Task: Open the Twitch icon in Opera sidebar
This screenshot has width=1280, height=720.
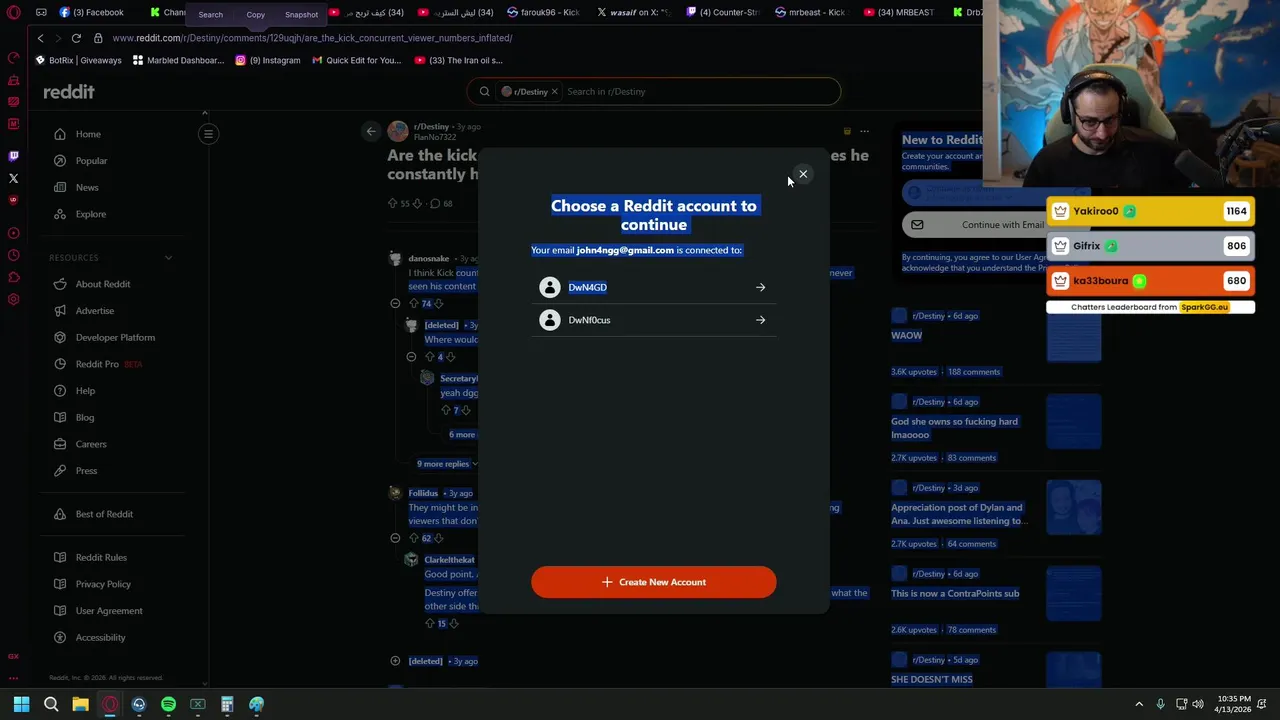Action: [13, 156]
